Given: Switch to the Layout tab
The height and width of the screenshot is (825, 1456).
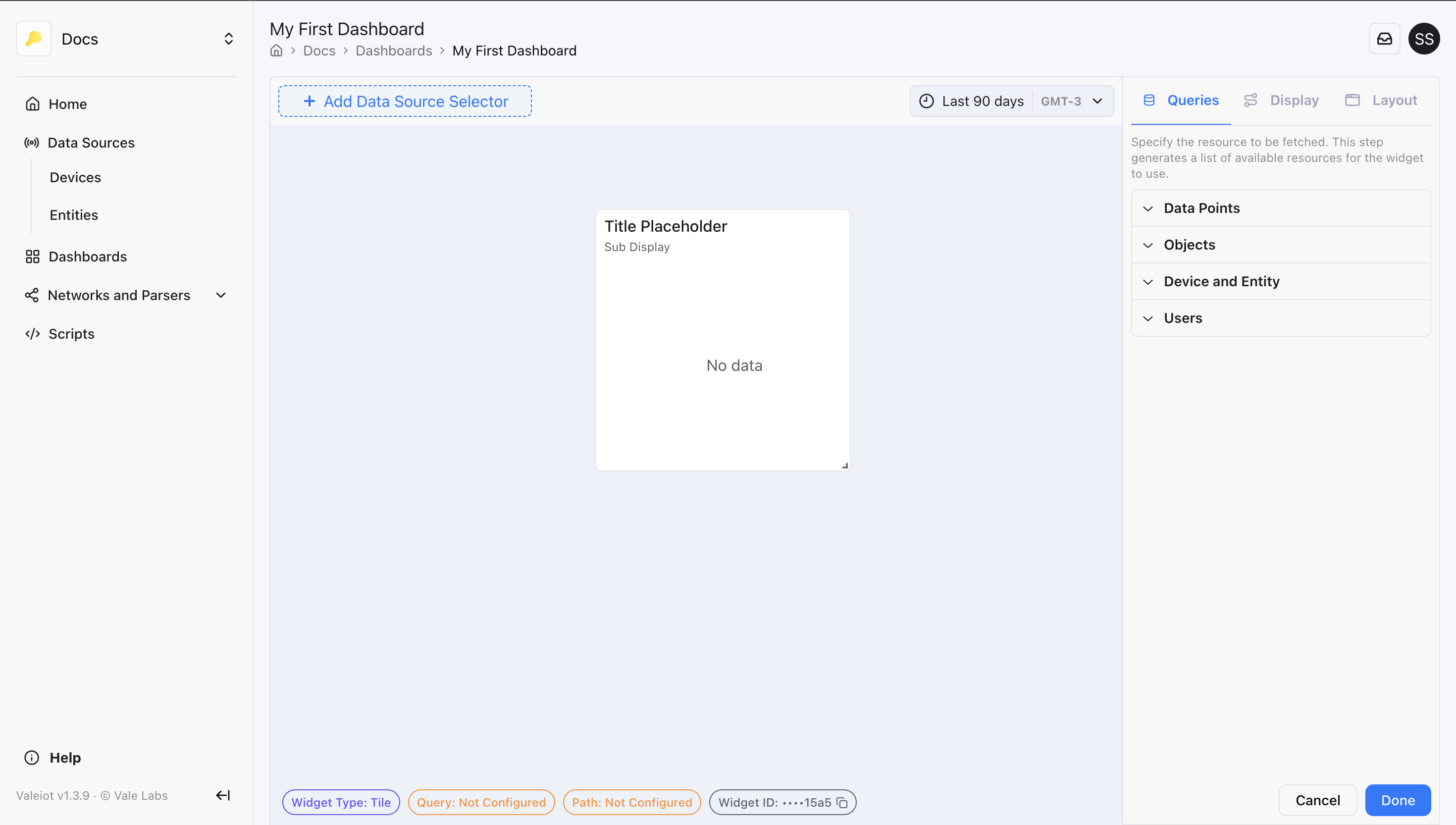Looking at the screenshot, I should point(1394,100).
